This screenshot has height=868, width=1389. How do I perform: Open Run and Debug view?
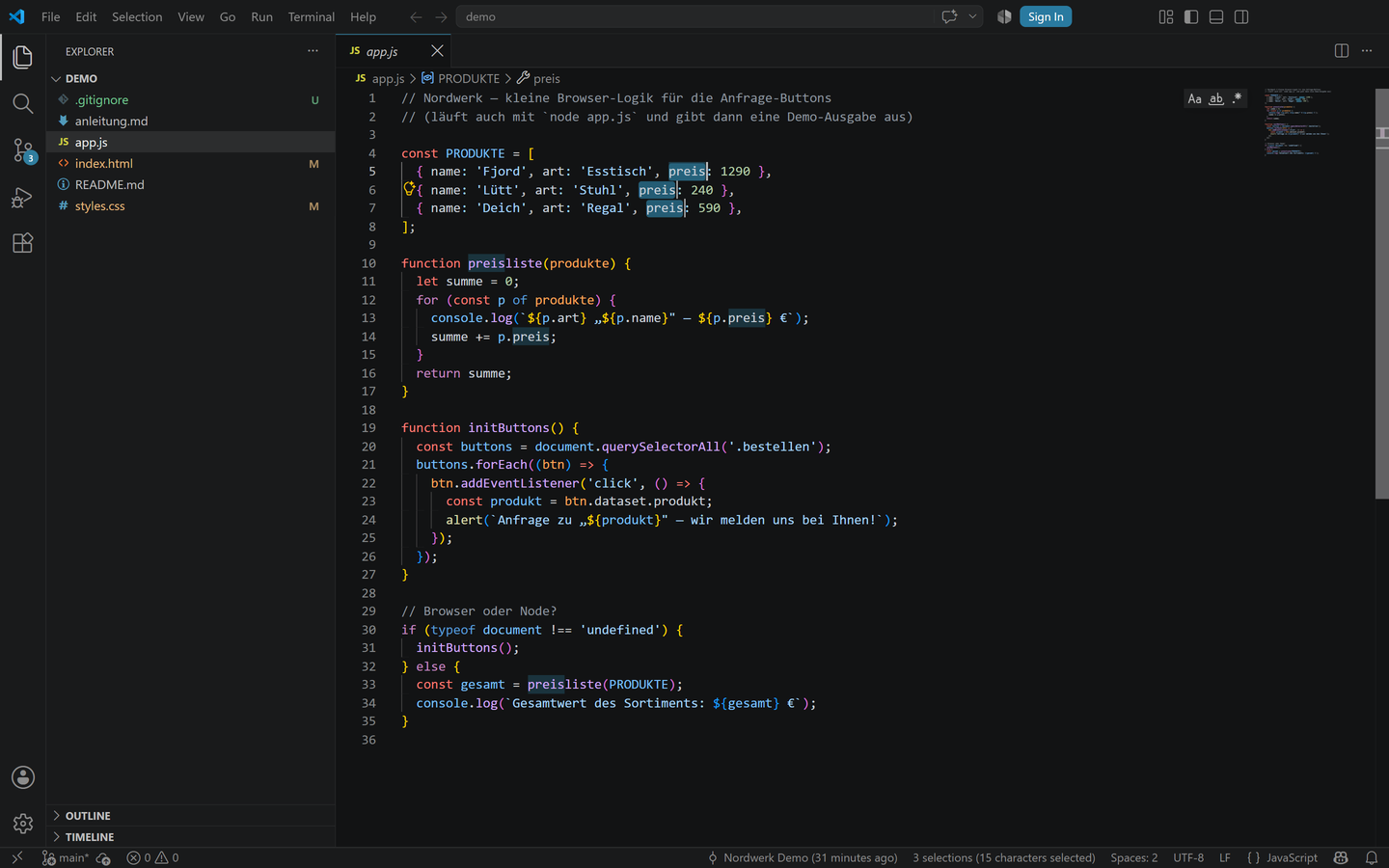23,198
